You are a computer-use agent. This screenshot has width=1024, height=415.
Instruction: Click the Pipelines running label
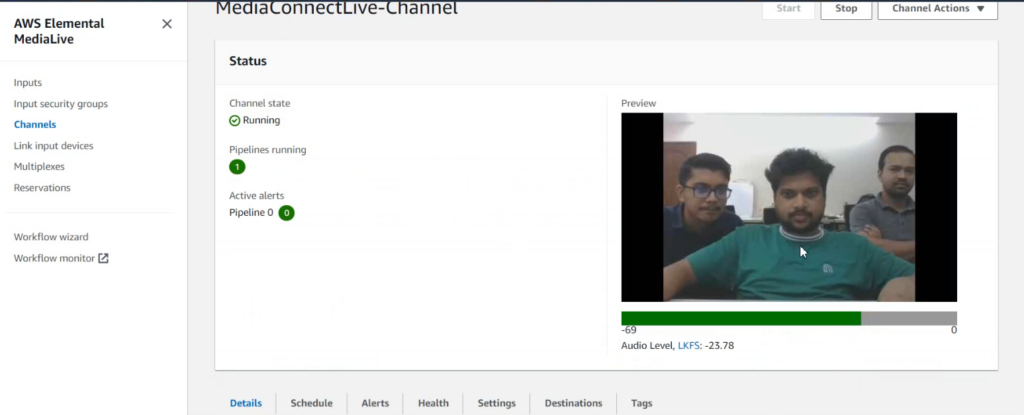point(268,150)
